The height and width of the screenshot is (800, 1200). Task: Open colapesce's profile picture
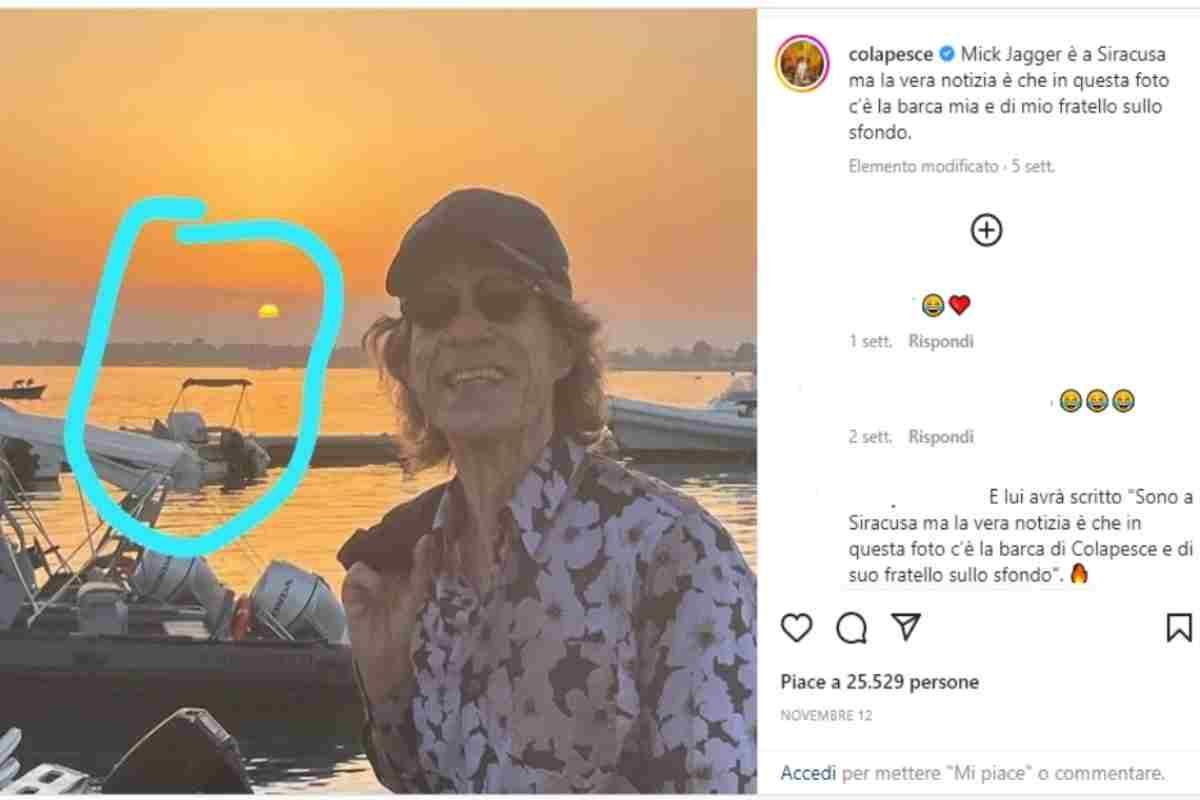click(802, 63)
